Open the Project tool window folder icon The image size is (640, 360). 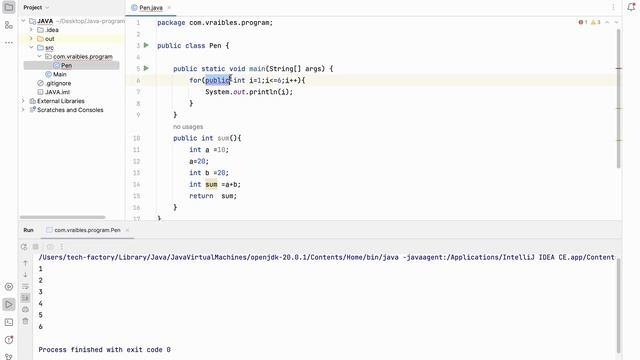click(x=9, y=7)
